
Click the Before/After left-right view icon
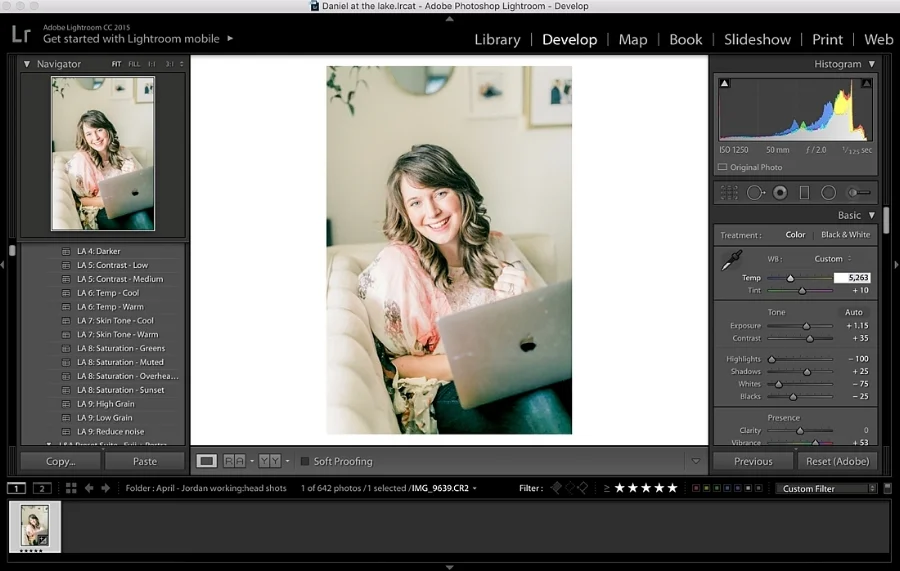coord(234,461)
